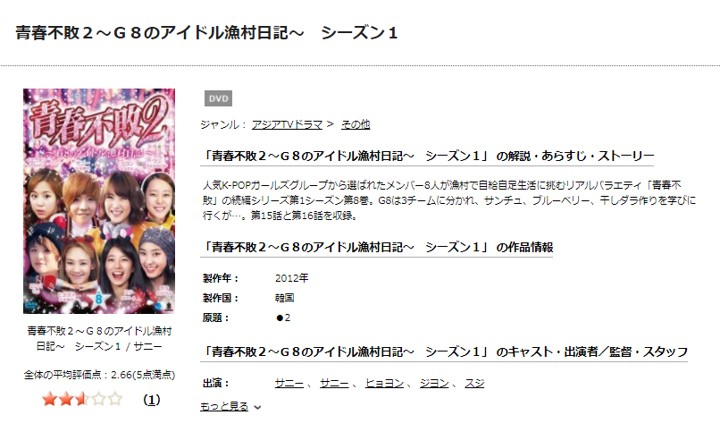This screenshot has height=432, width=720.
Task: Open the first サニー cast link
Action: click(289, 383)
